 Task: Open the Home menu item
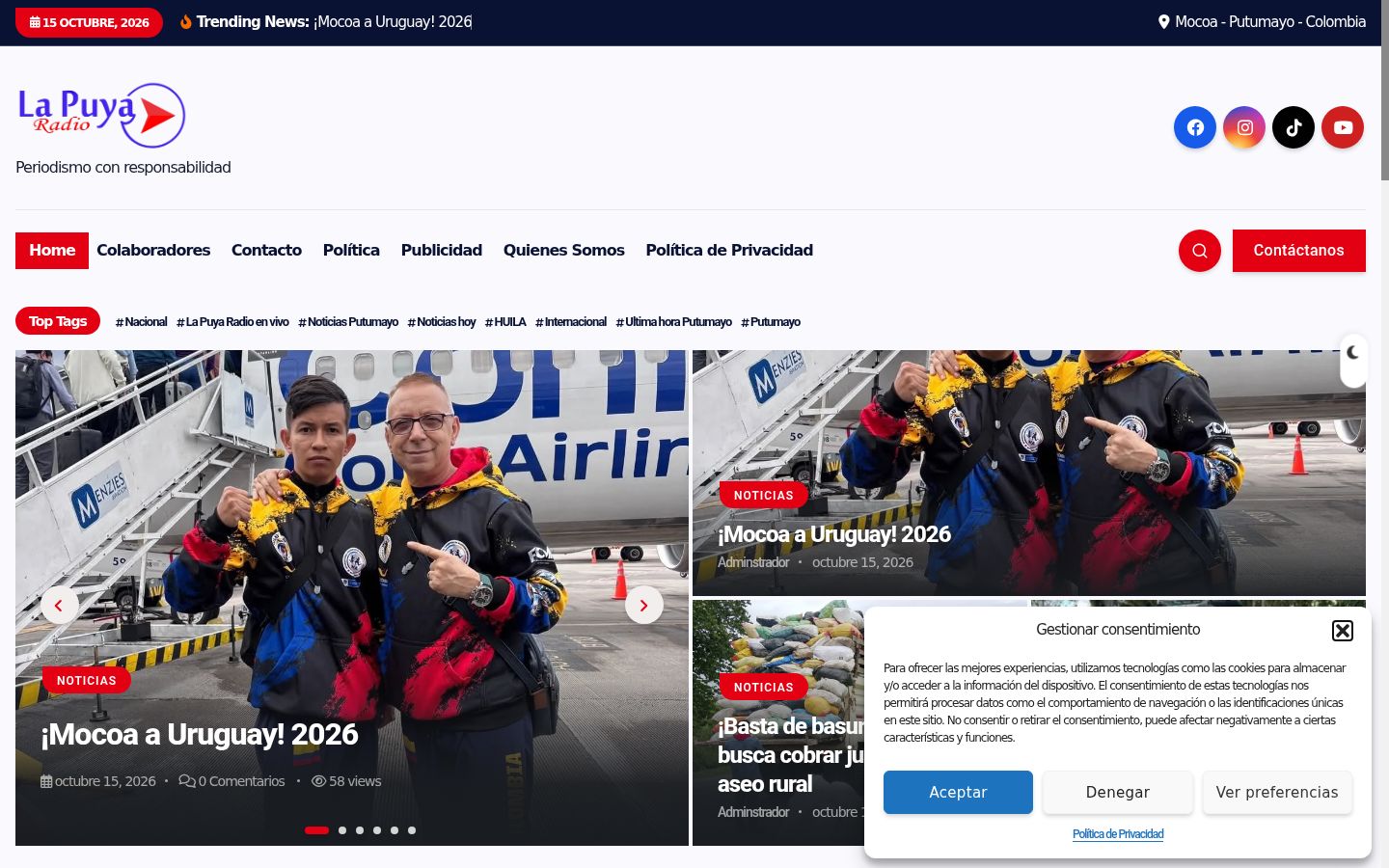[x=52, y=251]
